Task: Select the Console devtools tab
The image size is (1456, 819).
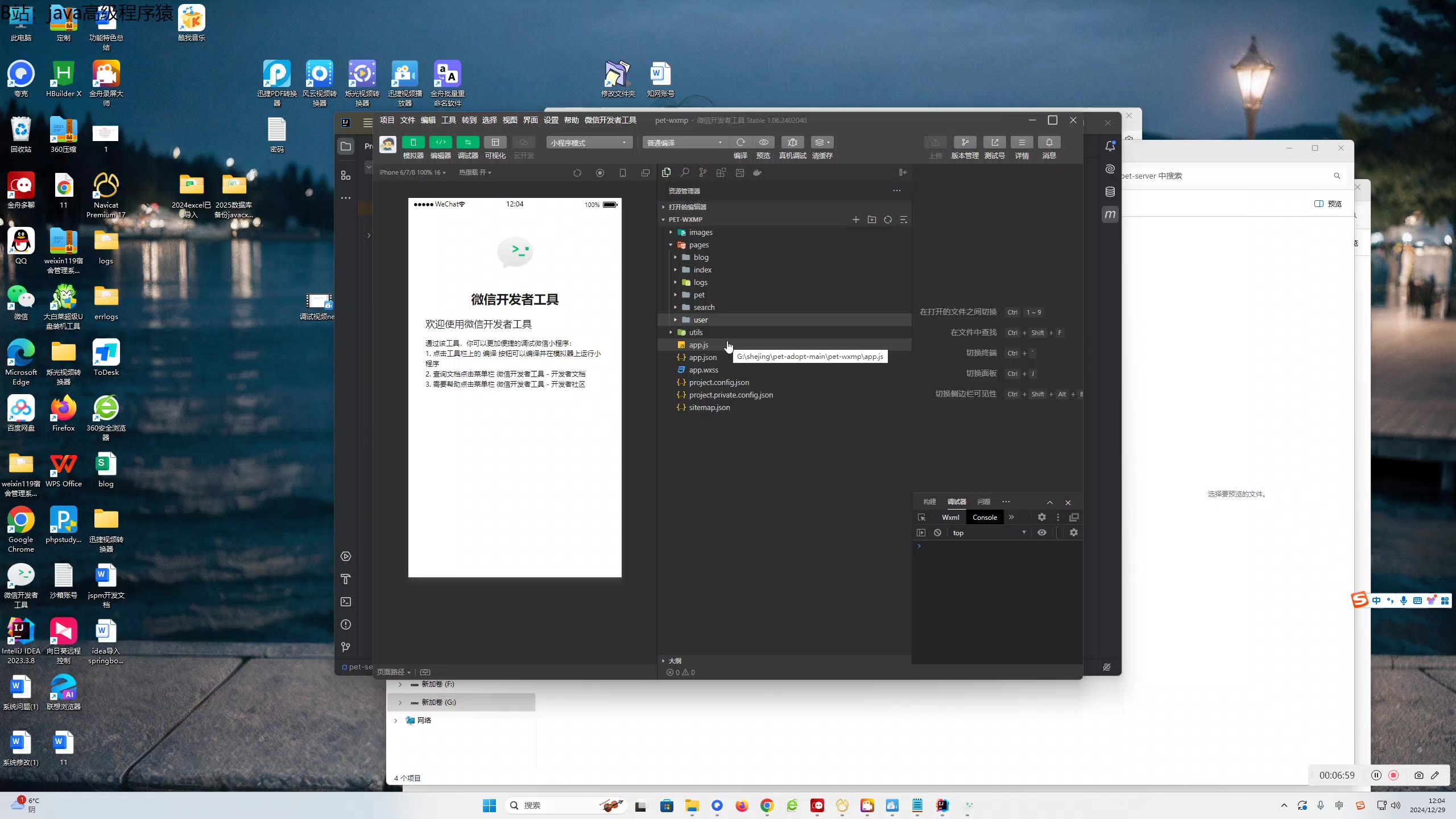Action: [985, 518]
